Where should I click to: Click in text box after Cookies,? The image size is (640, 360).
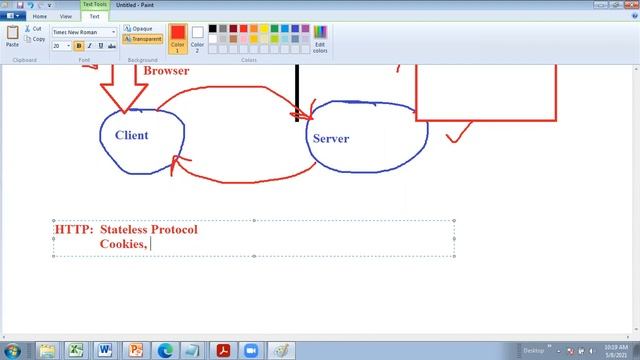click(151, 244)
